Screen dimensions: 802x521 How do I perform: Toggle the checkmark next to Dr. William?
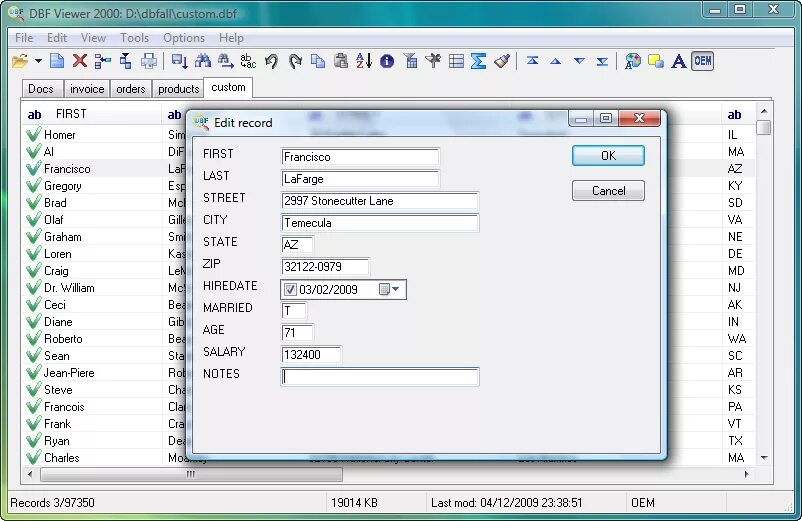click(x=33, y=288)
